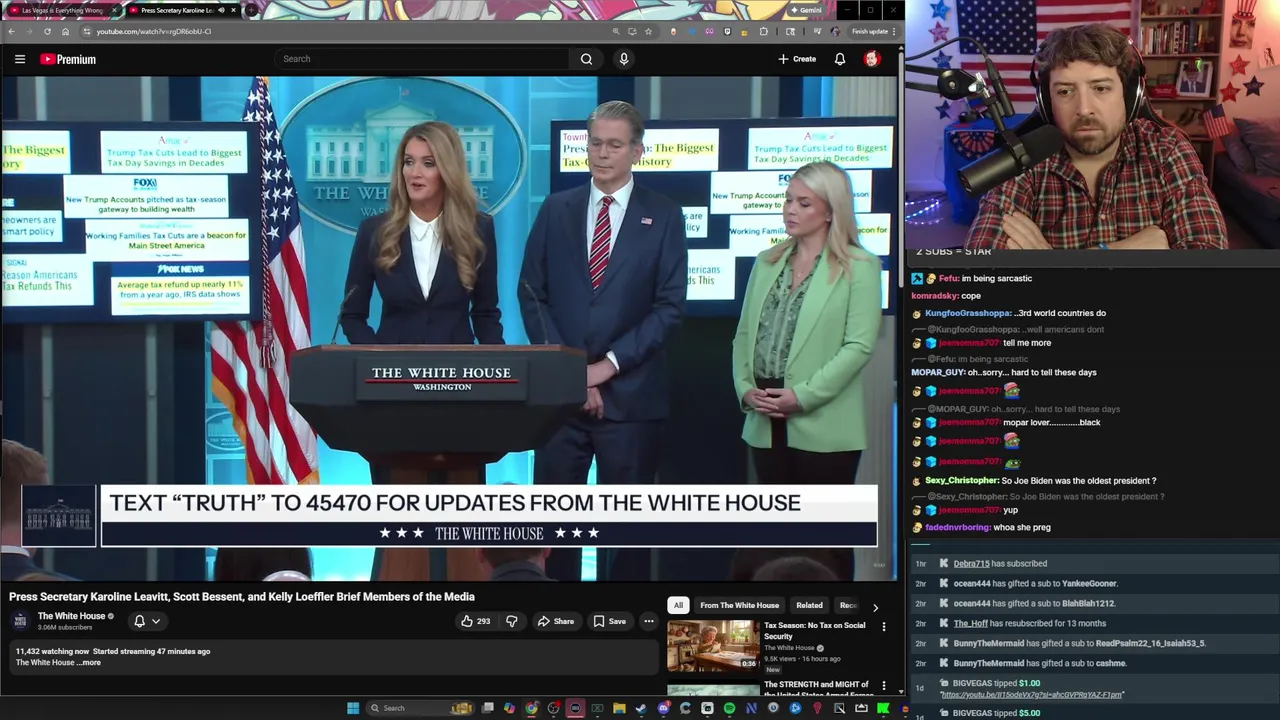This screenshot has height=720, width=1280.
Task: Open File Explorer on the taskbar
Action: coord(619,708)
